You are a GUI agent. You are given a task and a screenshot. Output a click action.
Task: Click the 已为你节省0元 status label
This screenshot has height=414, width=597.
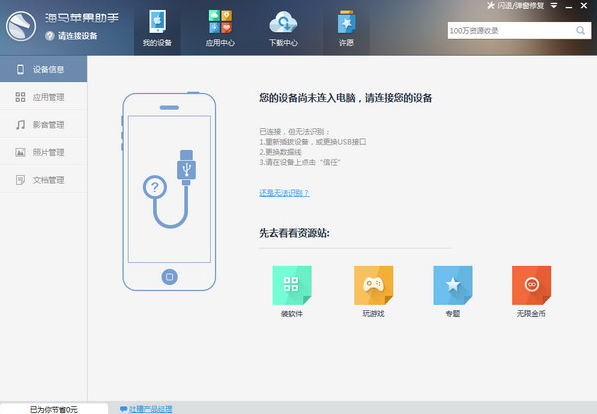tap(54, 409)
